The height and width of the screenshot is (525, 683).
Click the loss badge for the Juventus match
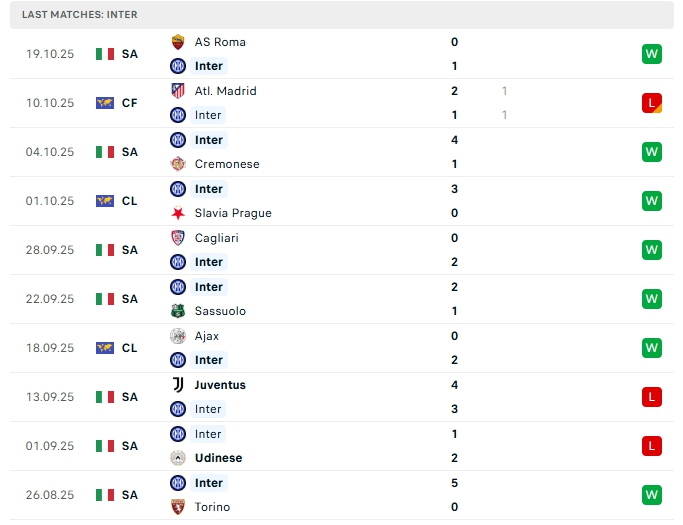(652, 397)
